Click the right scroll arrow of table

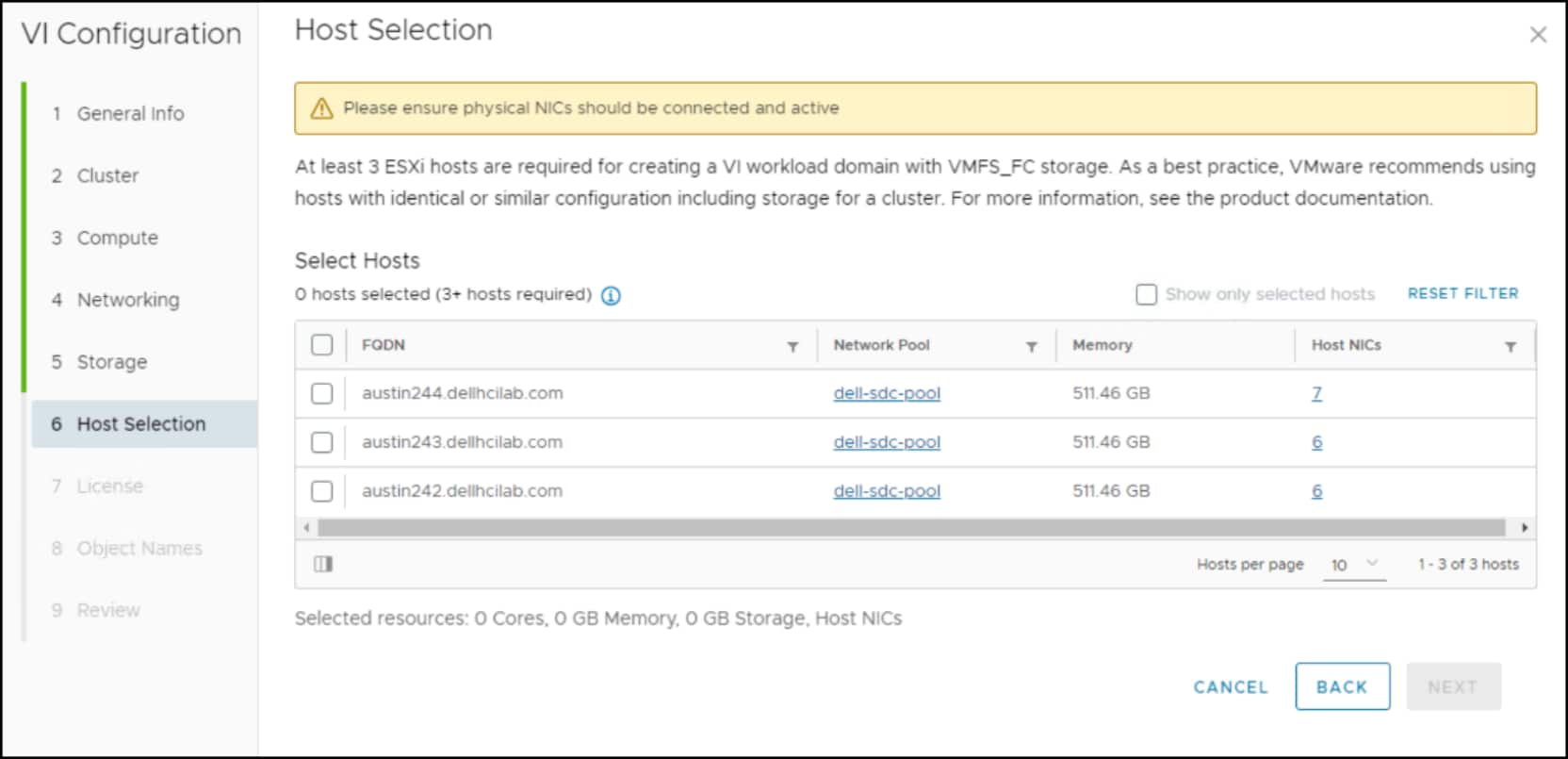pyautogui.click(x=1525, y=528)
